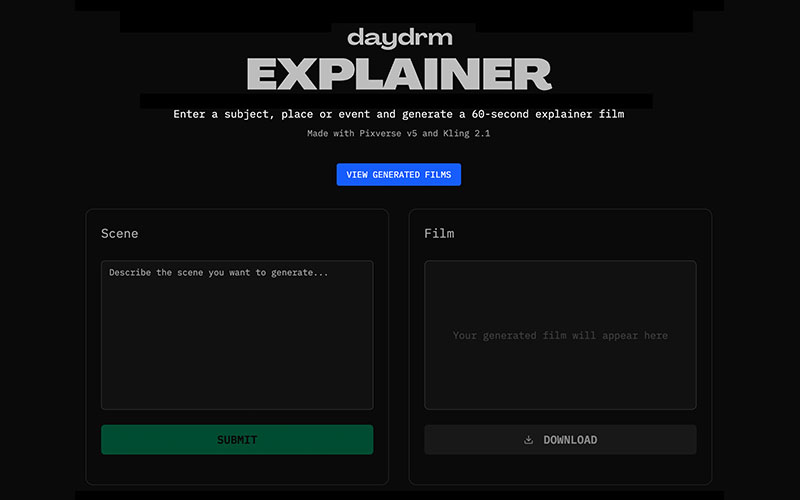Click the Scene panel heading
800x500 pixels.
point(119,234)
